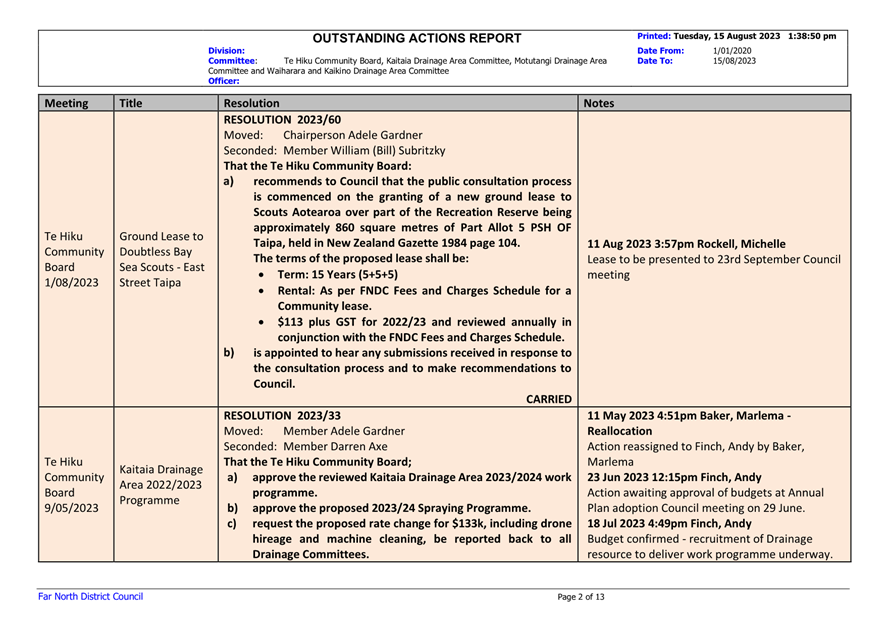This screenshot has height=626, width=885.
Task: Select the 'Date To:' label
Action: click(x=655, y=61)
